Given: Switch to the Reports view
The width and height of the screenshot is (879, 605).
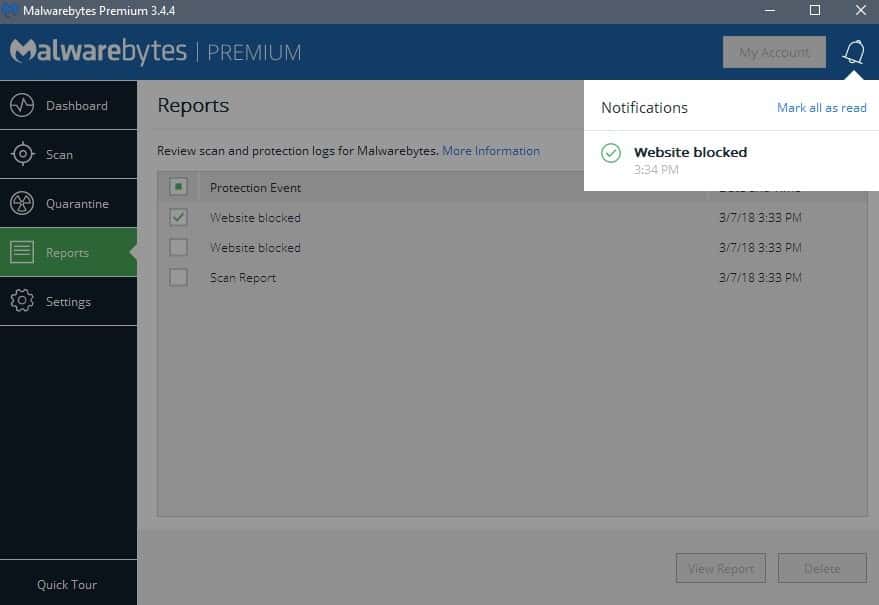Looking at the screenshot, I should 68,252.
